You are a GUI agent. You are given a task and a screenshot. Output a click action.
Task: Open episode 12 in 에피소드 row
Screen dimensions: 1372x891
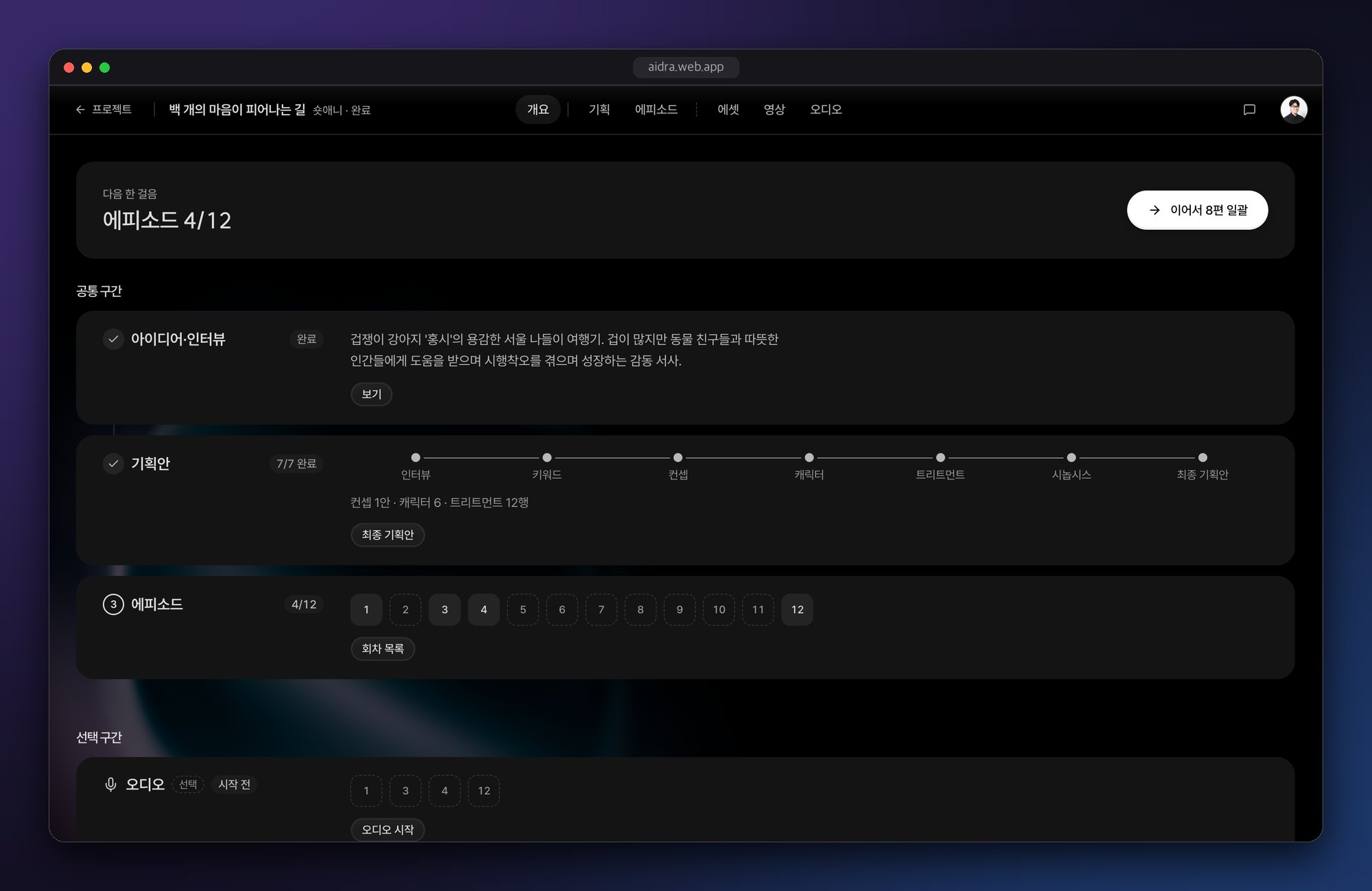click(x=797, y=610)
